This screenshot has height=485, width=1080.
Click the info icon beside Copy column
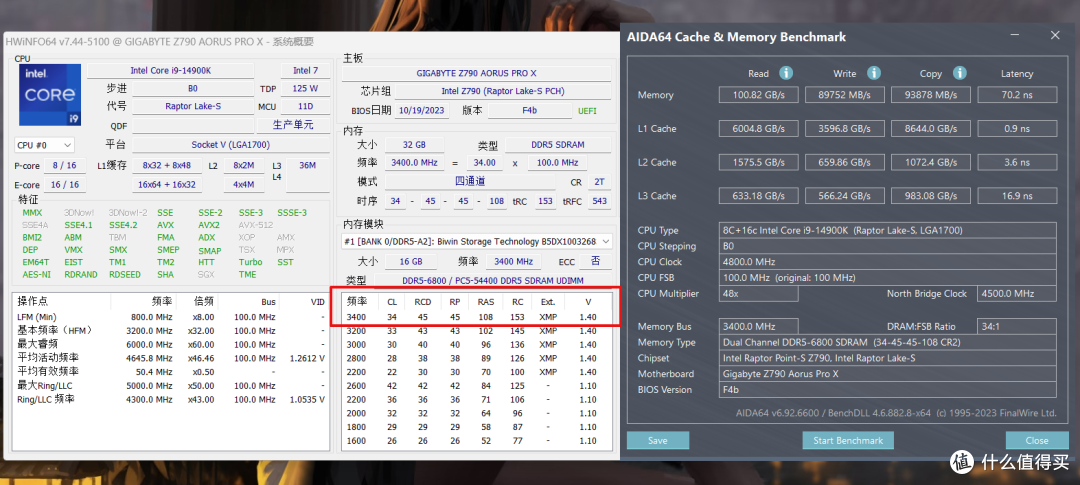959,73
